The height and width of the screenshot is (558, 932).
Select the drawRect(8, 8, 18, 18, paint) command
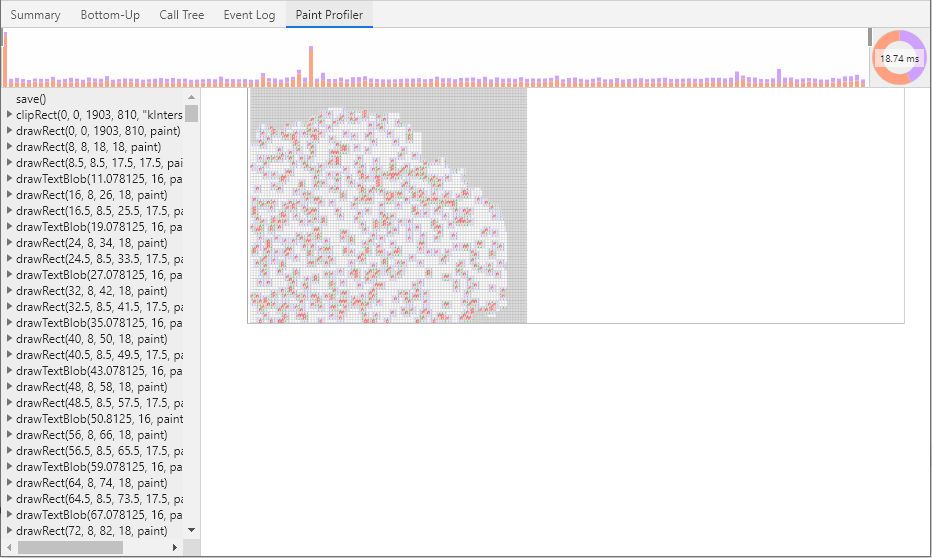88,147
